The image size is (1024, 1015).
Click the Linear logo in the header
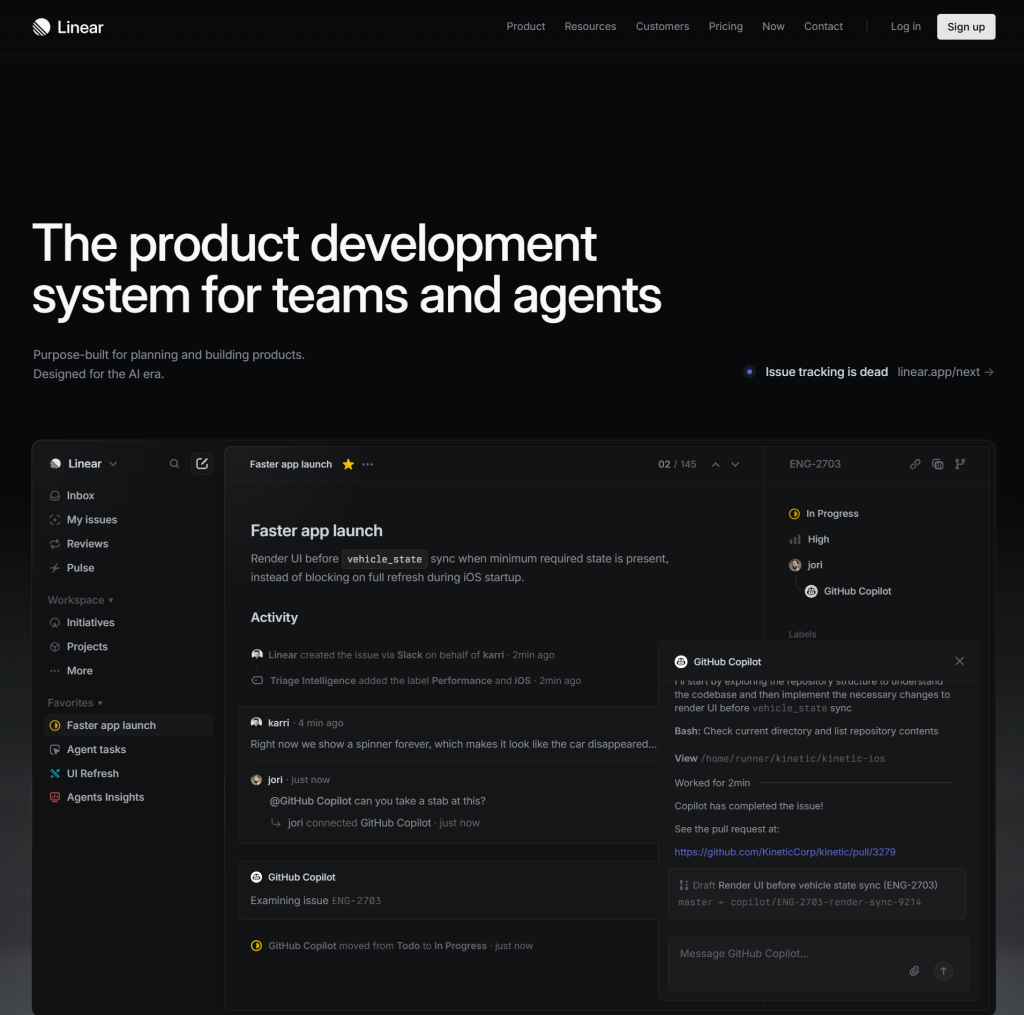[x=68, y=27]
